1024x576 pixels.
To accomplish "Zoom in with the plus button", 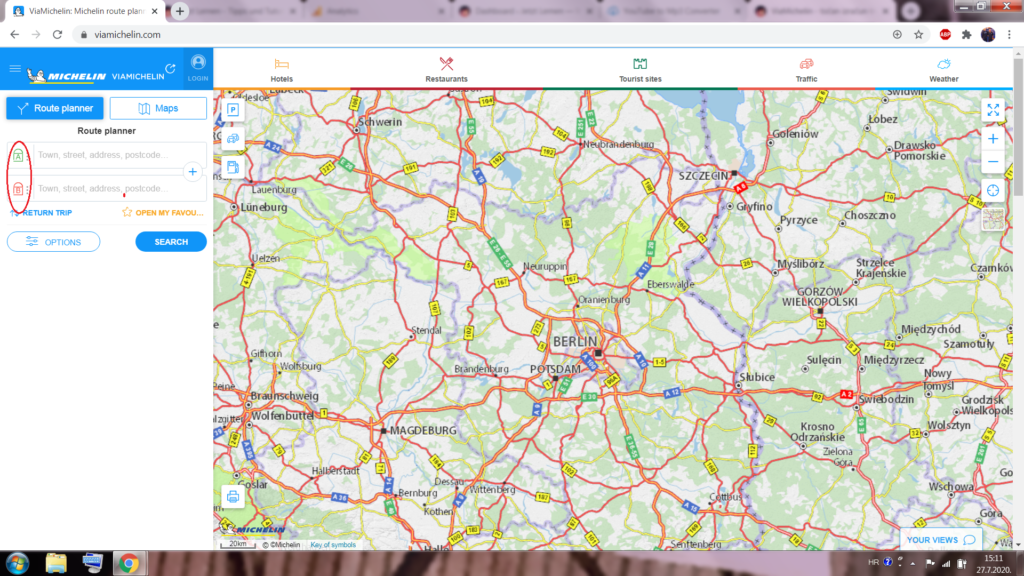I will coord(992,139).
